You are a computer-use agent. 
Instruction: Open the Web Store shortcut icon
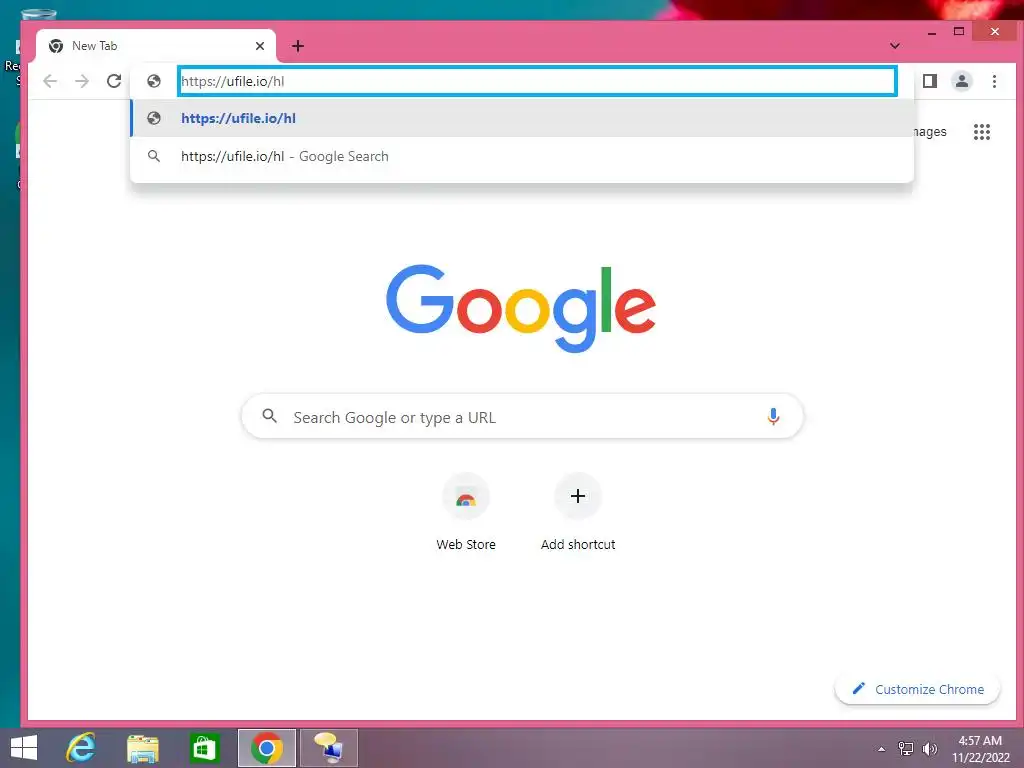(466, 496)
